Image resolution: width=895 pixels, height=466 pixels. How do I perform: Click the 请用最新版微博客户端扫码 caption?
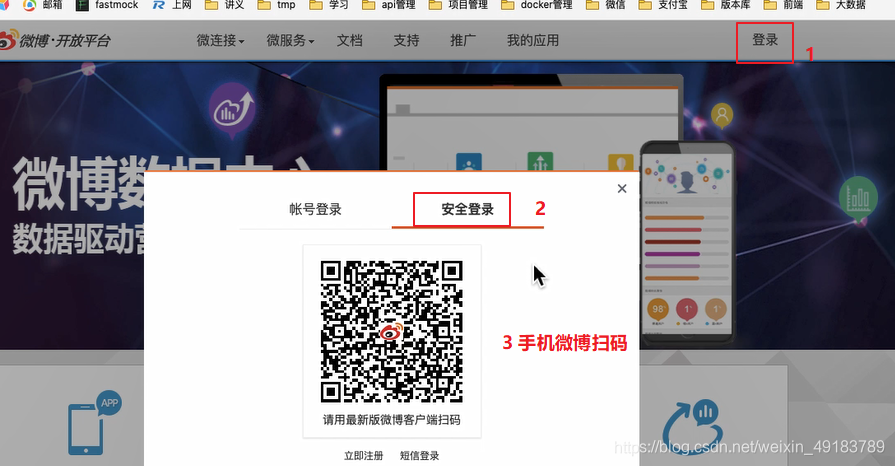click(392, 420)
